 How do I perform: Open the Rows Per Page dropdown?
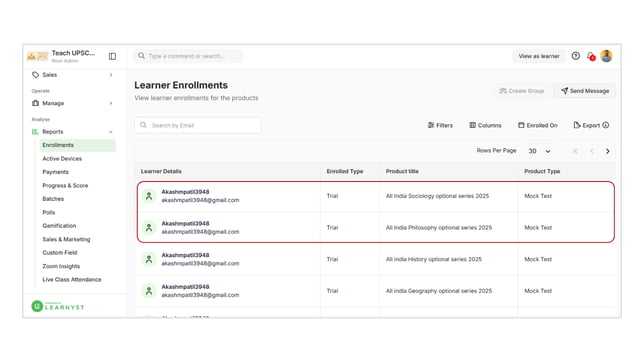click(539, 151)
